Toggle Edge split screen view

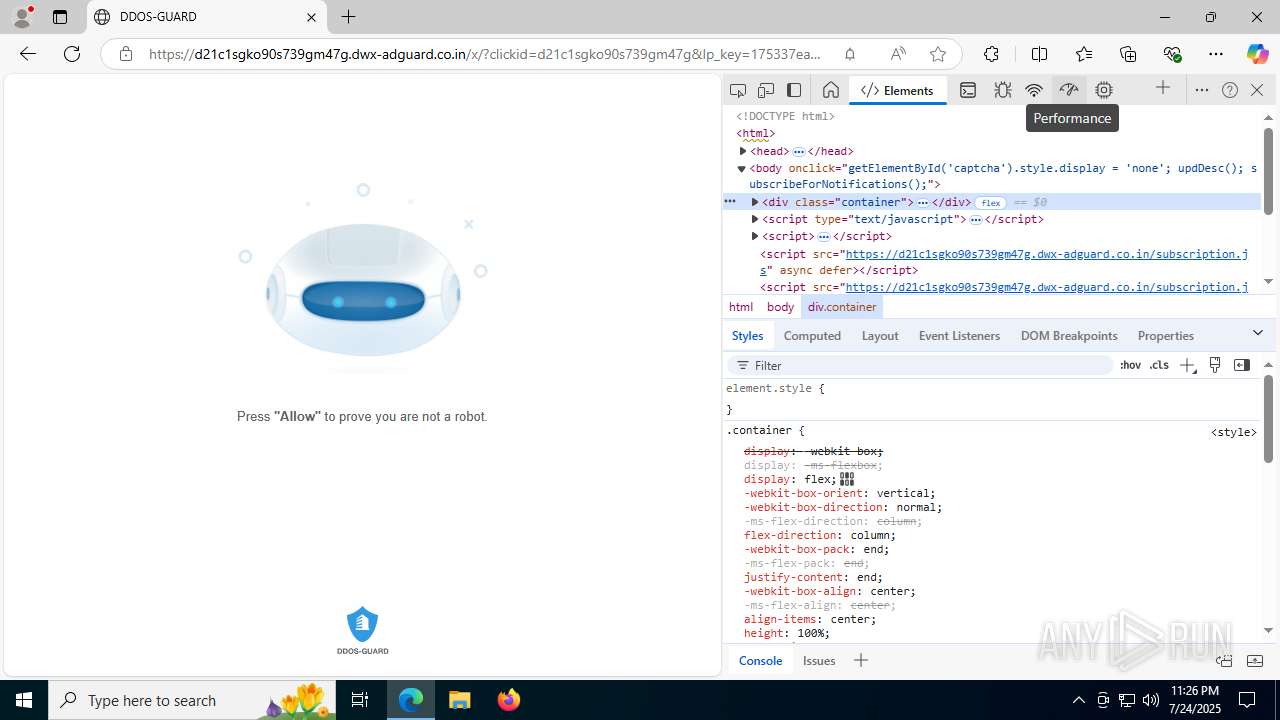[x=1039, y=54]
